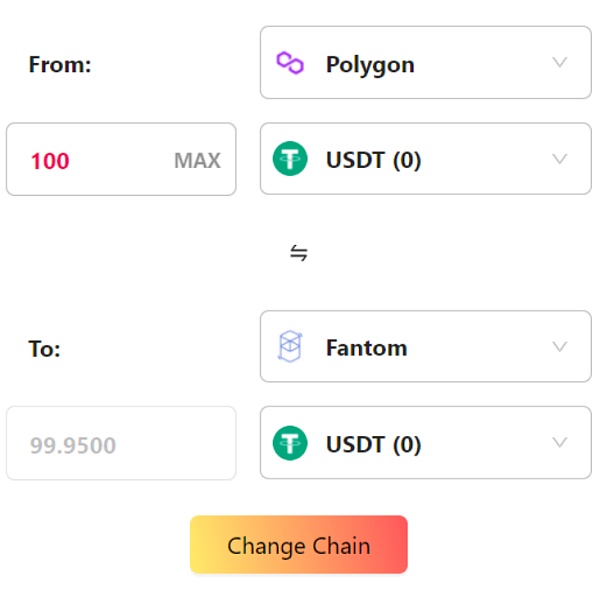Image resolution: width=600 pixels, height=590 pixels.
Task: Expand the Polygon dropdown chevron
Action: point(560,63)
